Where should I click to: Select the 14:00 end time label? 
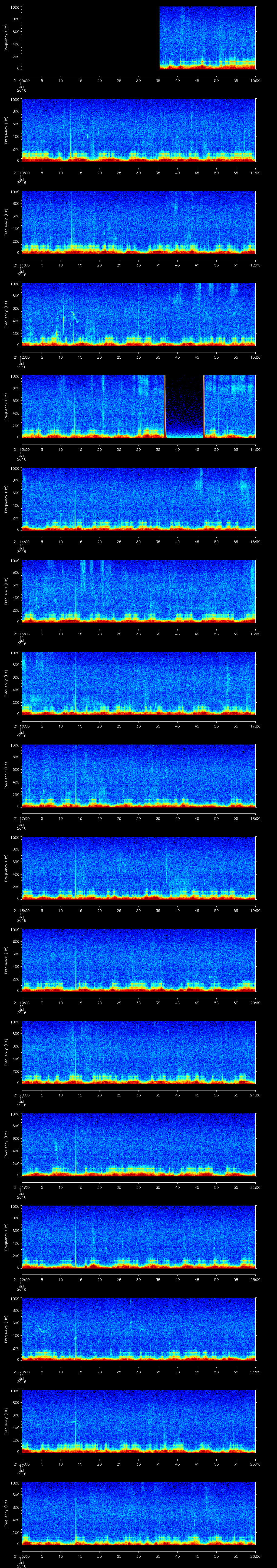coord(255,449)
